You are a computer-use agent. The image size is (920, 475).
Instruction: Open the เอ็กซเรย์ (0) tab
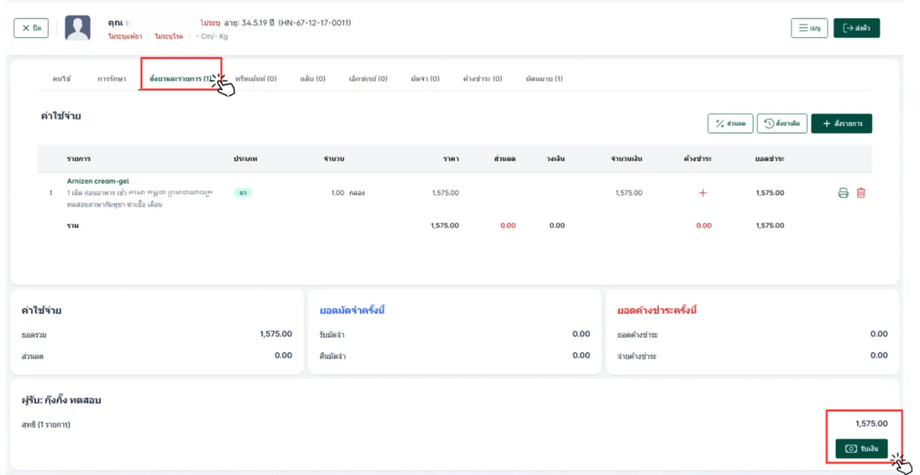pos(368,79)
